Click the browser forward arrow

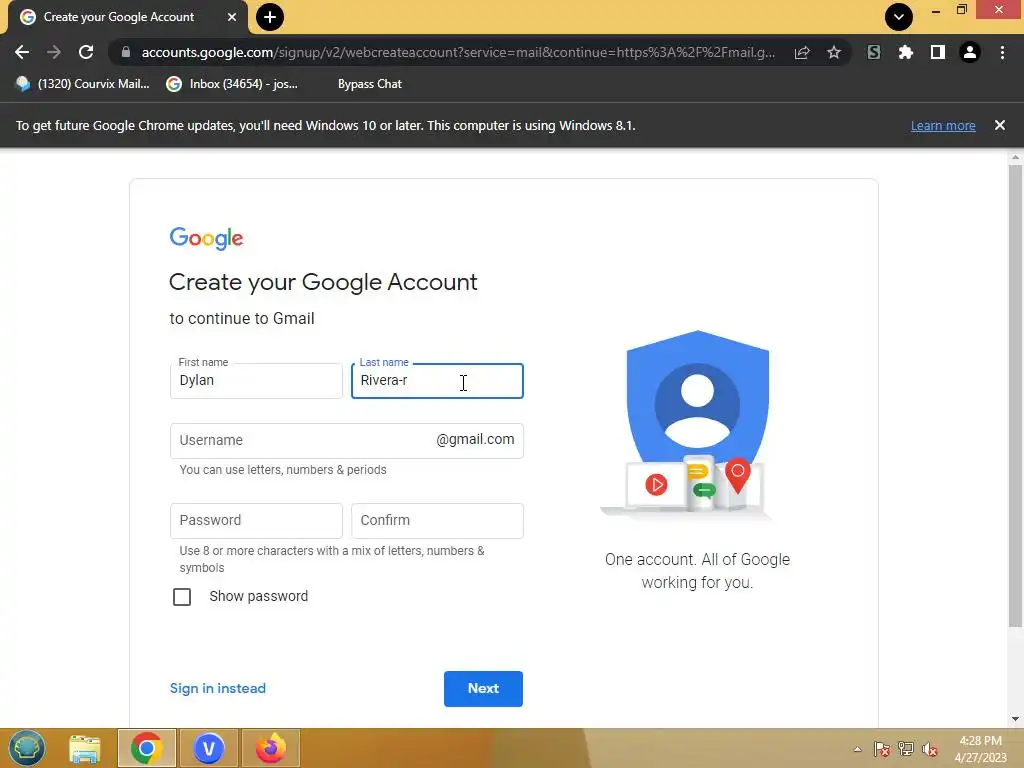pyautogui.click(x=54, y=52)
